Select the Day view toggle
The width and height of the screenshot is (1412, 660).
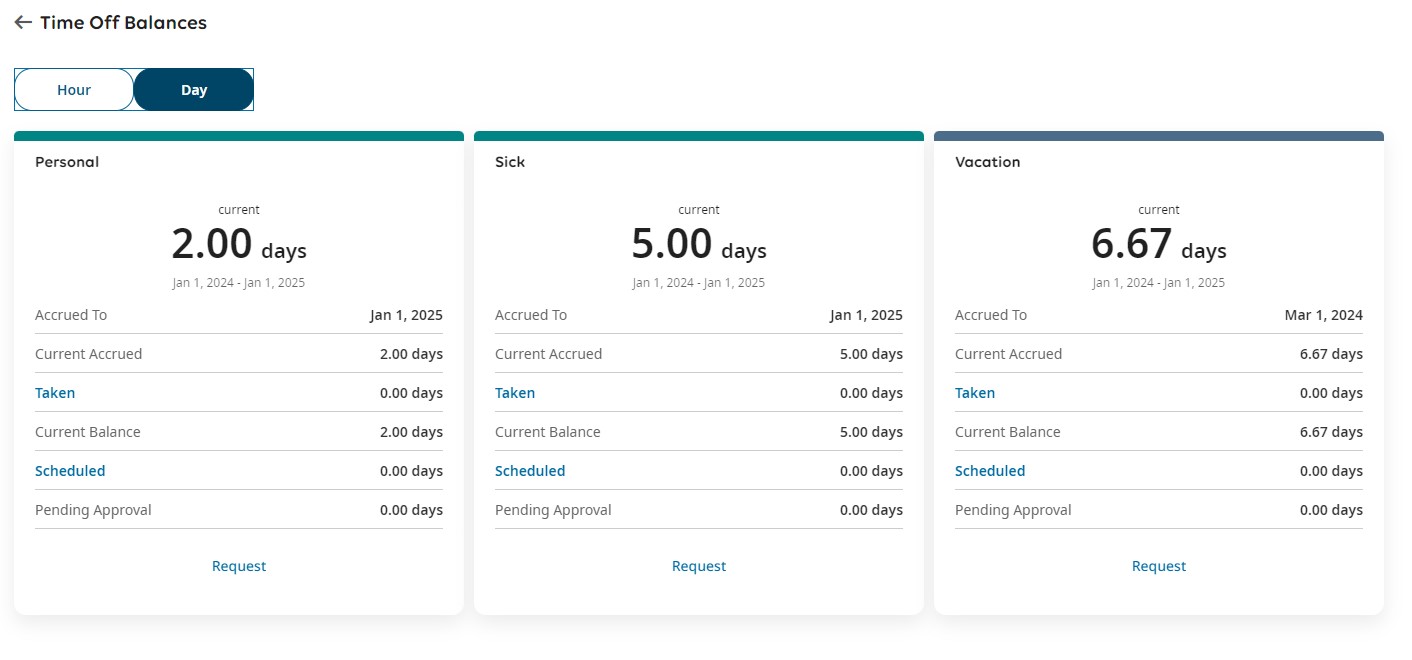(194, 90)
